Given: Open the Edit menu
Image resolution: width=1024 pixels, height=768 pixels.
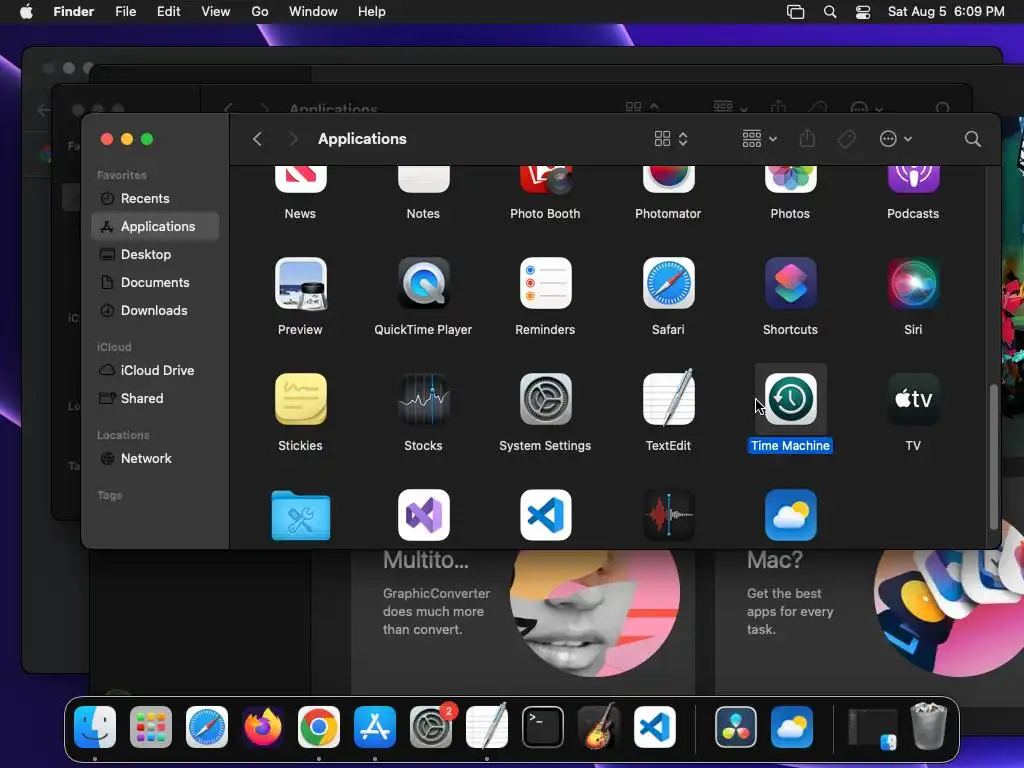Looking at the screenshot, I should [x=168, y=12].
